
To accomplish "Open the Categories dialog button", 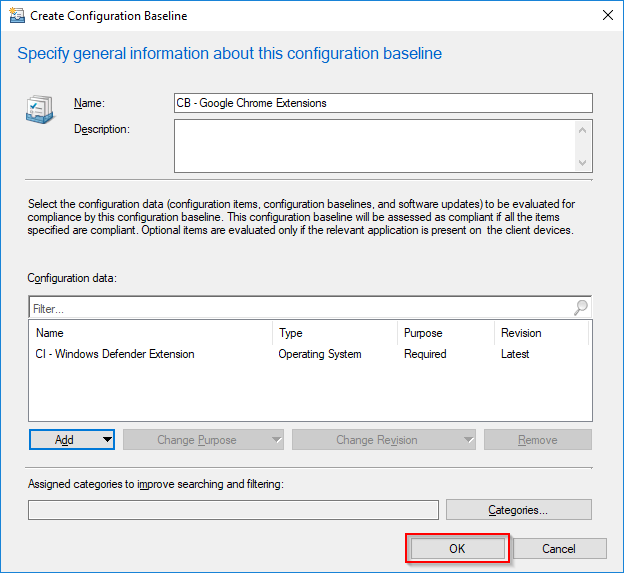I will [518, 510].
